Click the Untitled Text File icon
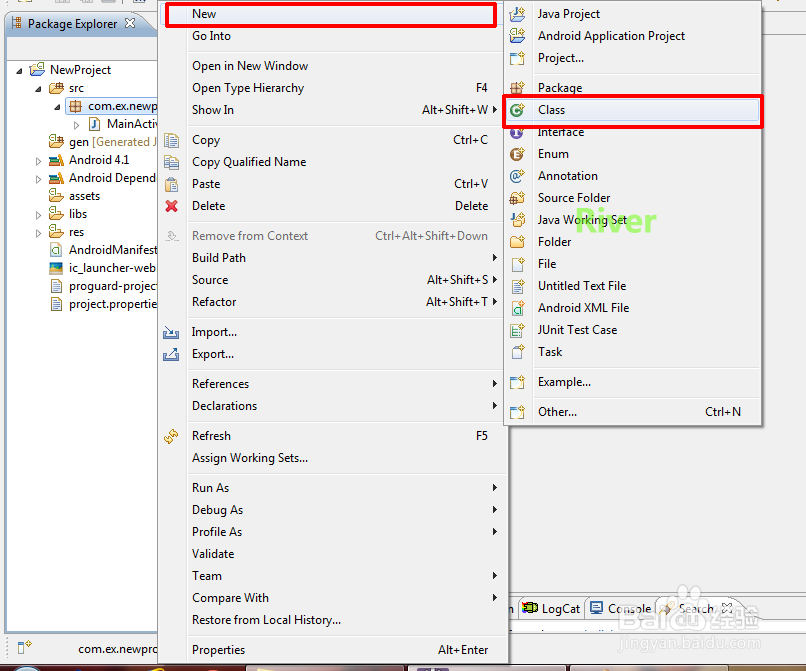Viewport: 806px width, 671px height. pos(518,286)
